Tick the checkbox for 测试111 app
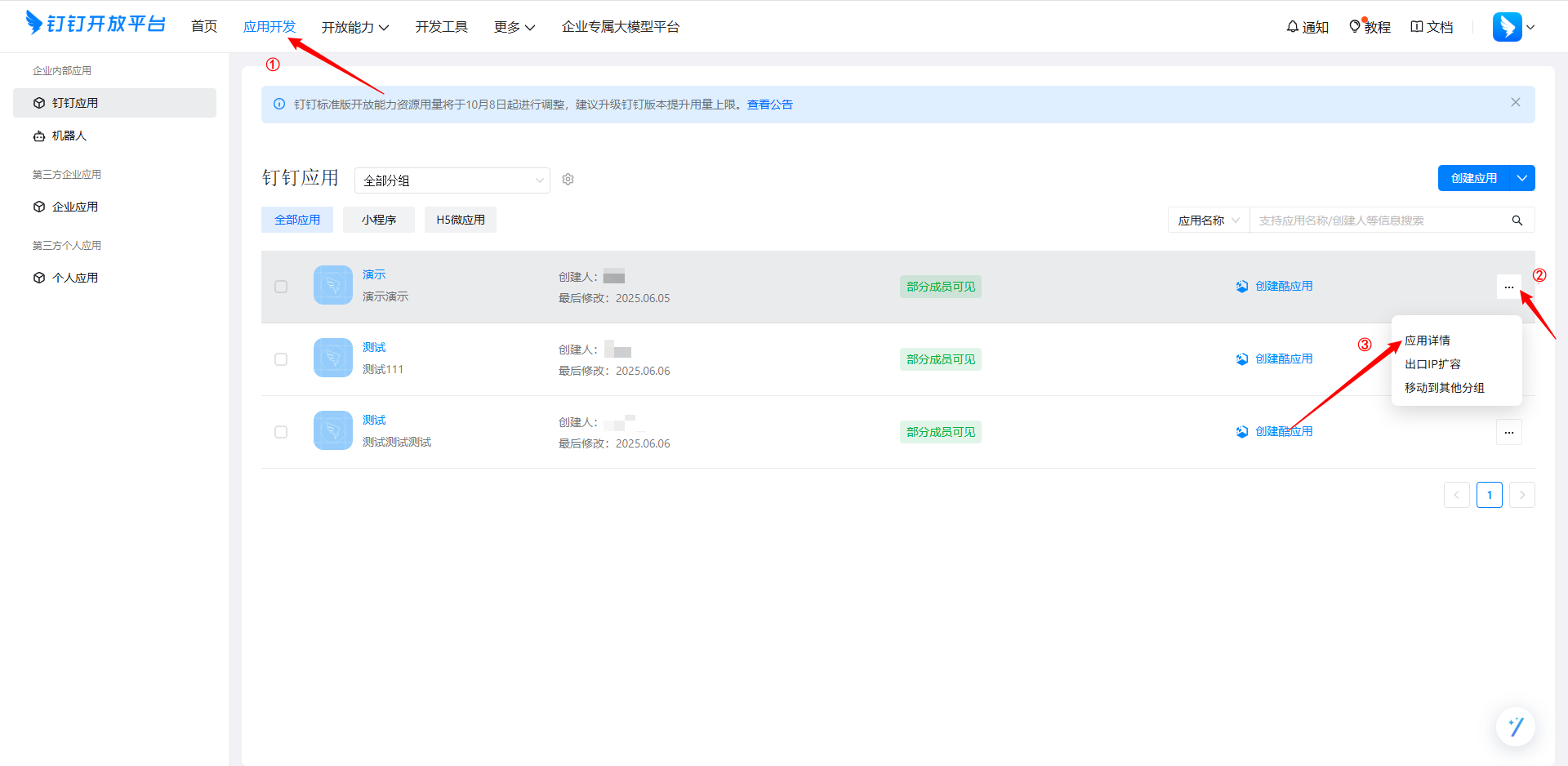Image resolution: width=1568 pixels, height=766 pixels. pos(281,359)
